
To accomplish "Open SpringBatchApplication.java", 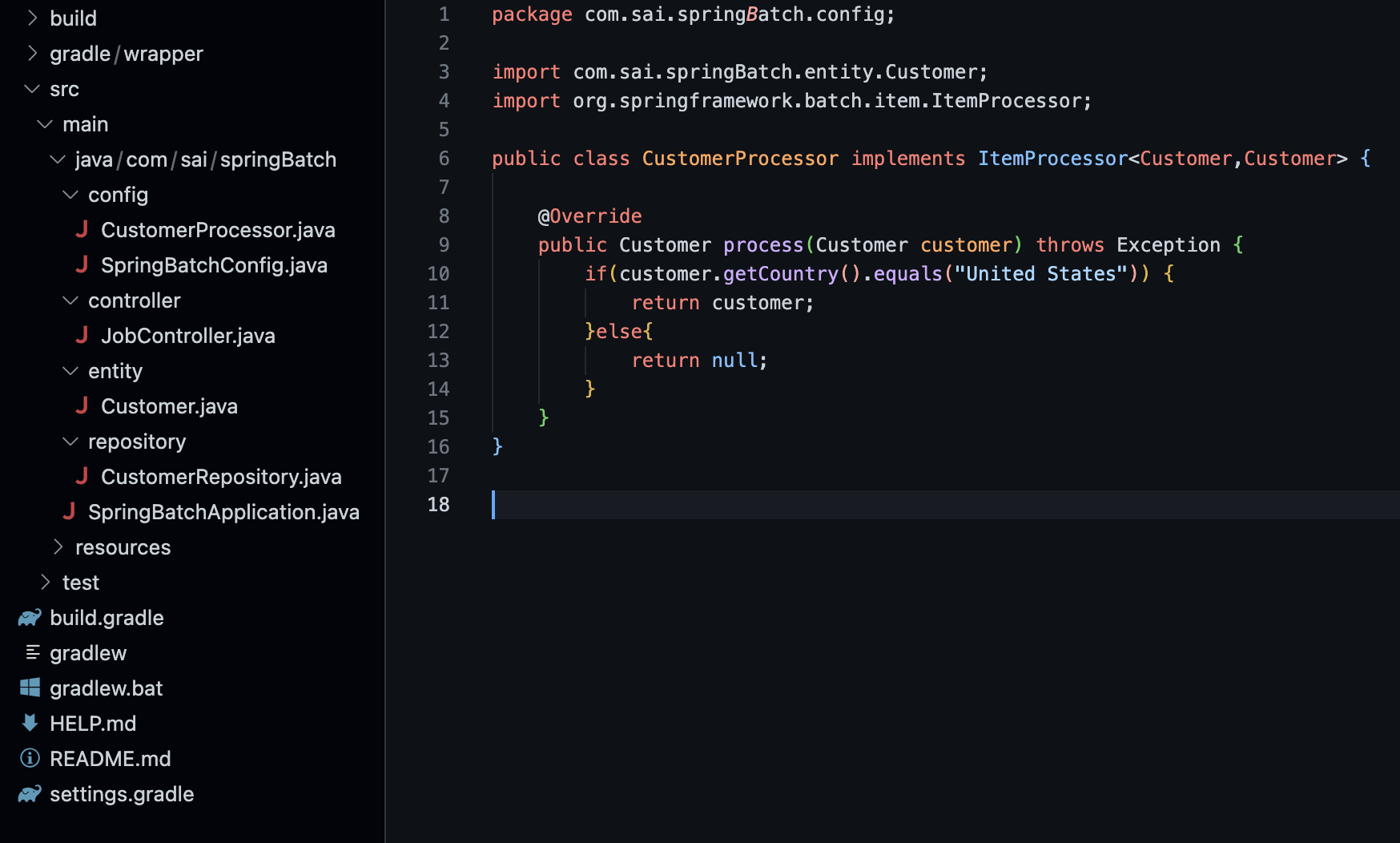I will pyautogui.click(x=223, y=511).
